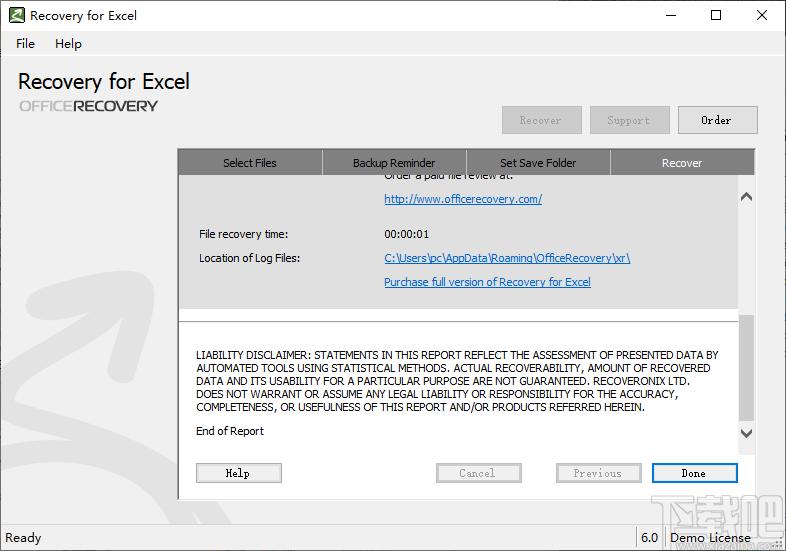786x551 pixels.
Task: Close the Recovery for Excel window
Action: click(761, 16)
